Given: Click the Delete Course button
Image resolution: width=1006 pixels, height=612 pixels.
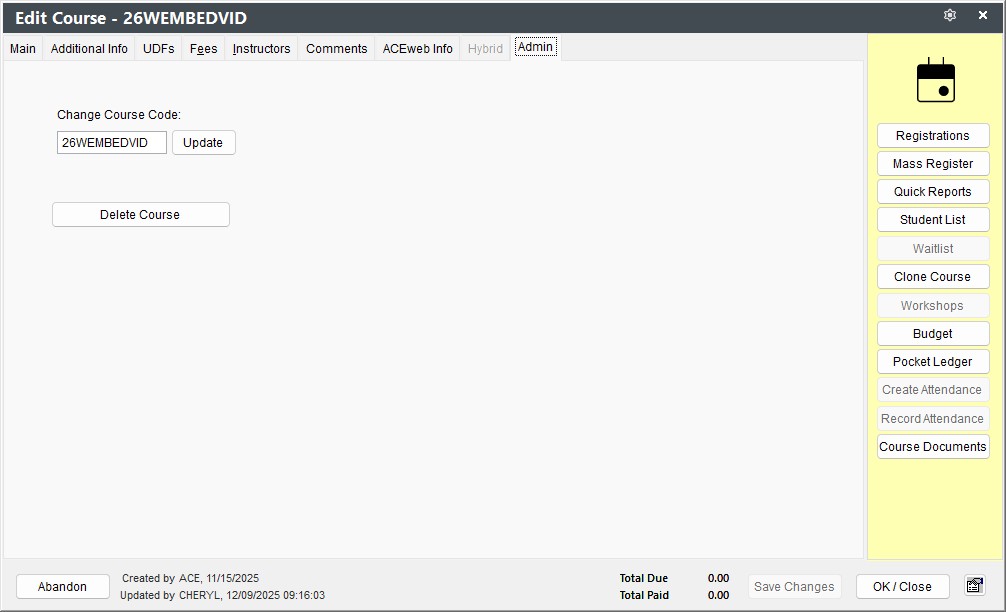Looking at the screenshot, I should [x=141, y=215].
